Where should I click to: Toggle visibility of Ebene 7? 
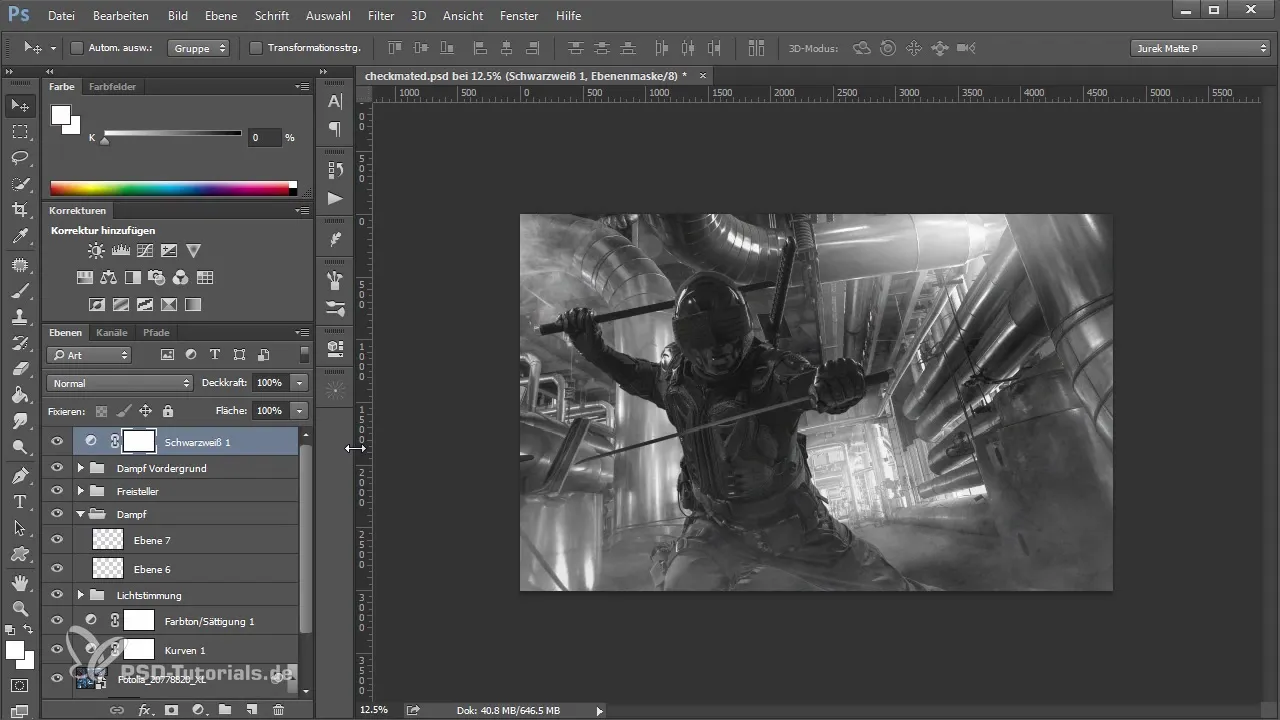point(57,540)
